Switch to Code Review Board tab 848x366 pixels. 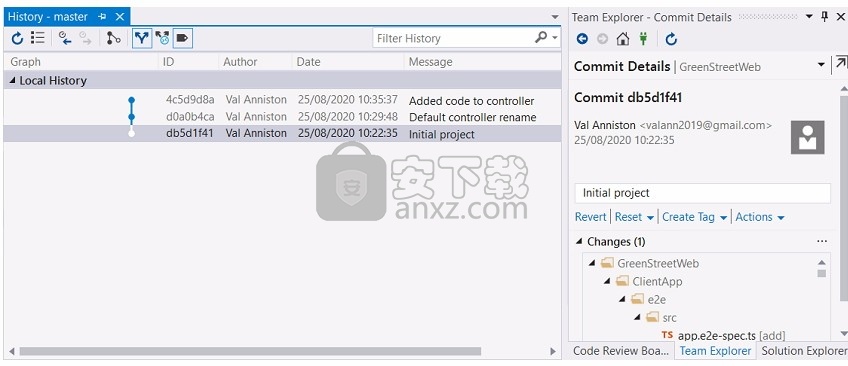tap(621, 350)
